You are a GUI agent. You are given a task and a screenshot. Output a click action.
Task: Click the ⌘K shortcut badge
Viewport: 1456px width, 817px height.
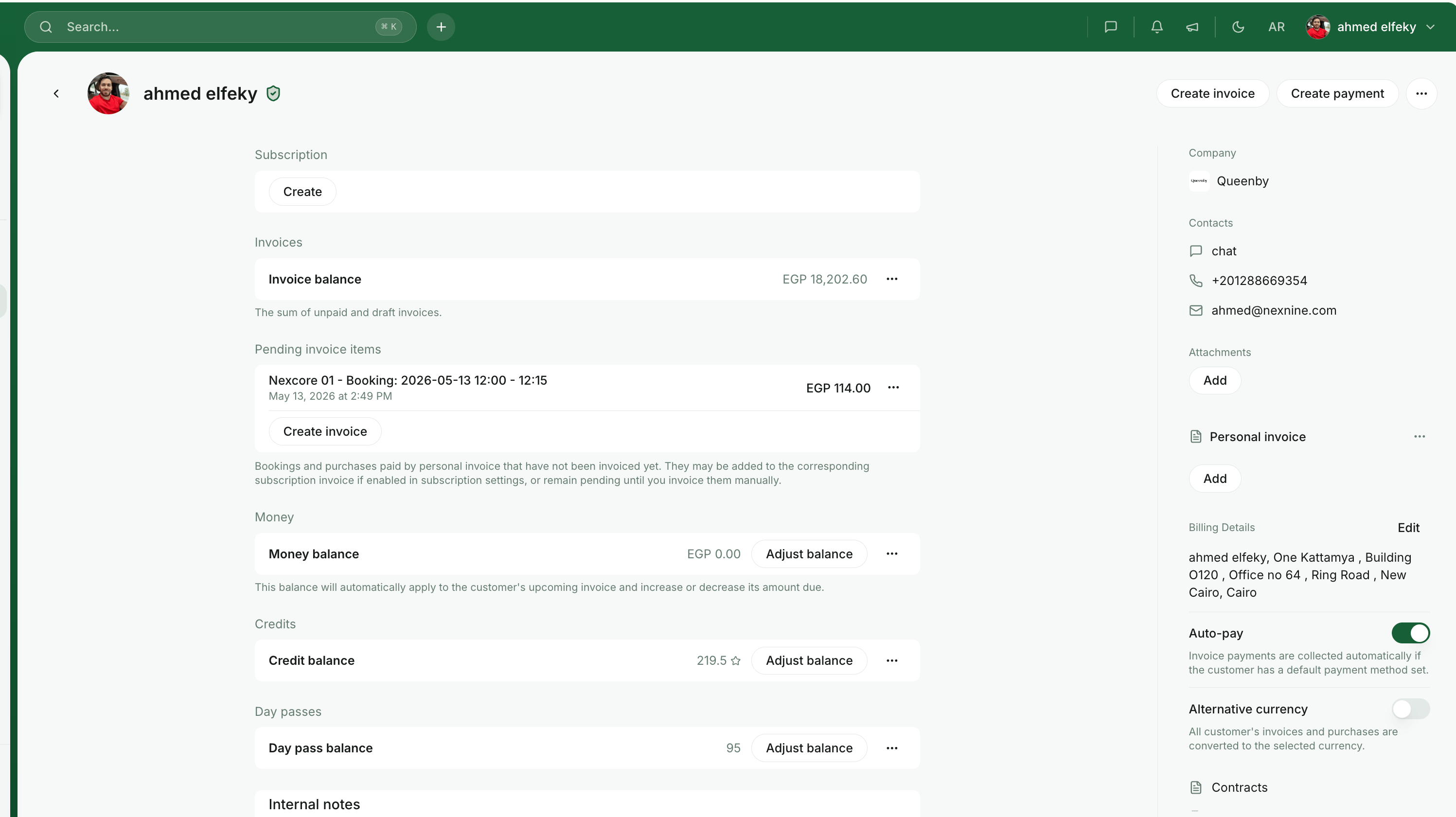[388, 27]
